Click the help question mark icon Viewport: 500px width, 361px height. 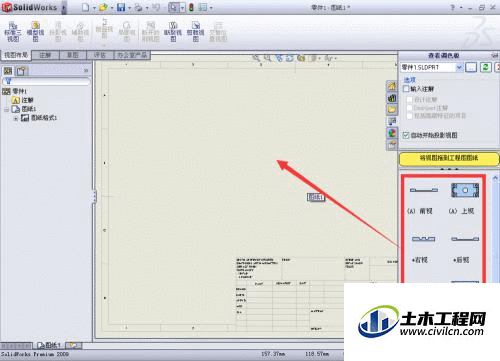point(452,7)
